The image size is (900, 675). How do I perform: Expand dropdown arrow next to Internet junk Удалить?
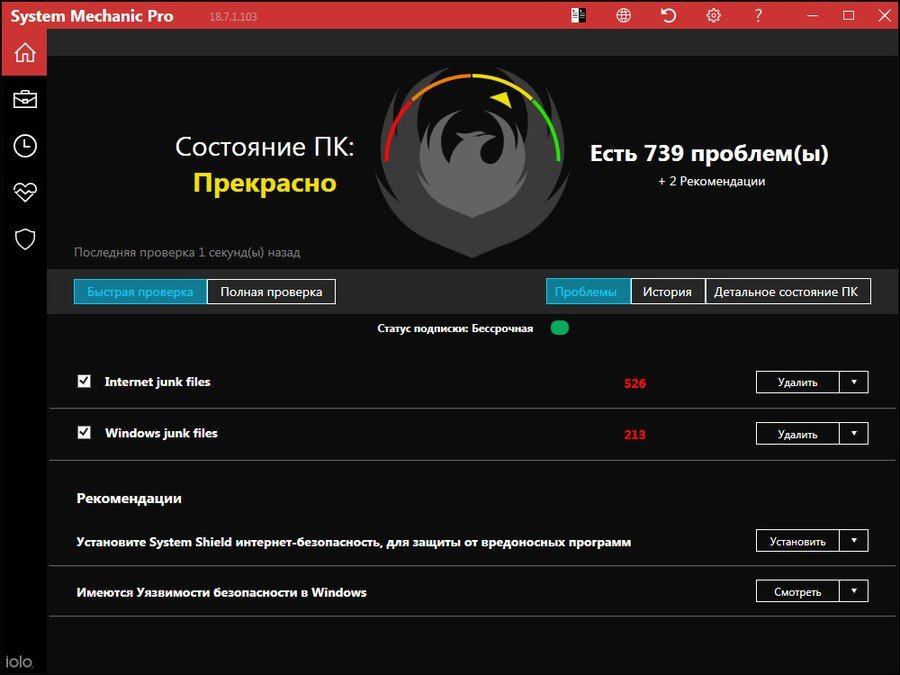point(854,382)
